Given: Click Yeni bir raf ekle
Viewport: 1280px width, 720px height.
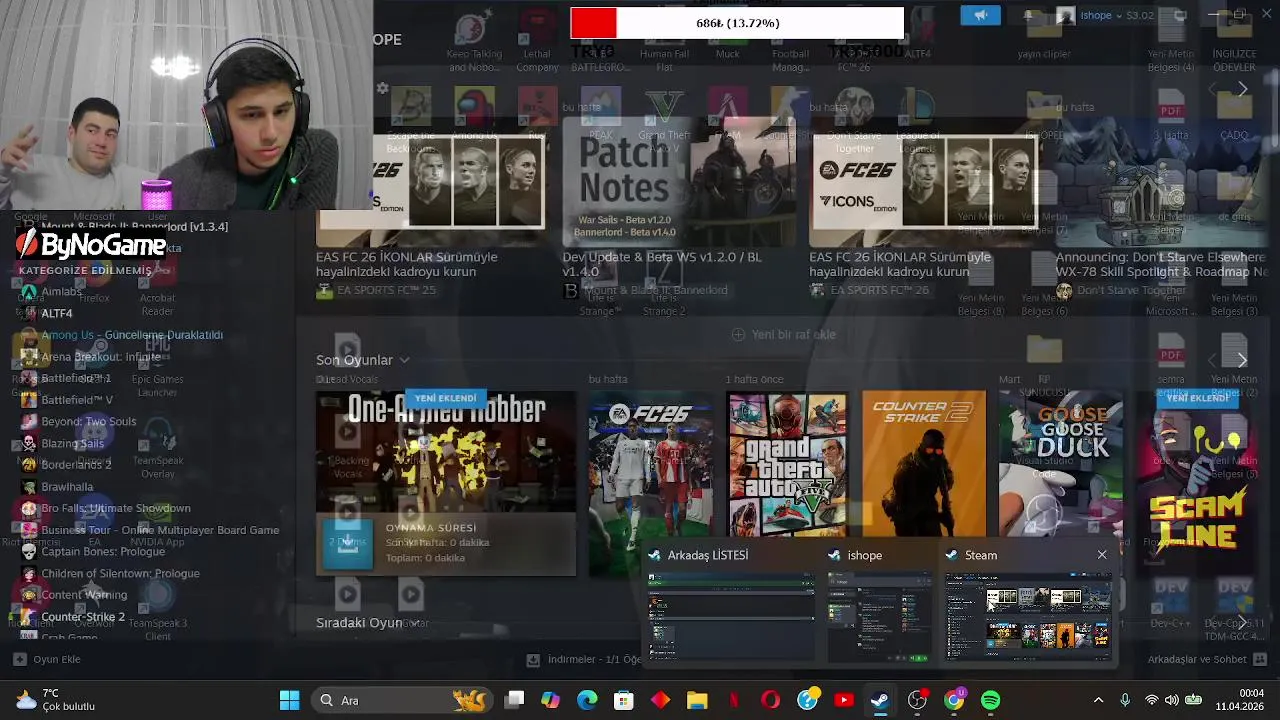Looking at the screenshot, I should (x=784, y=335).
